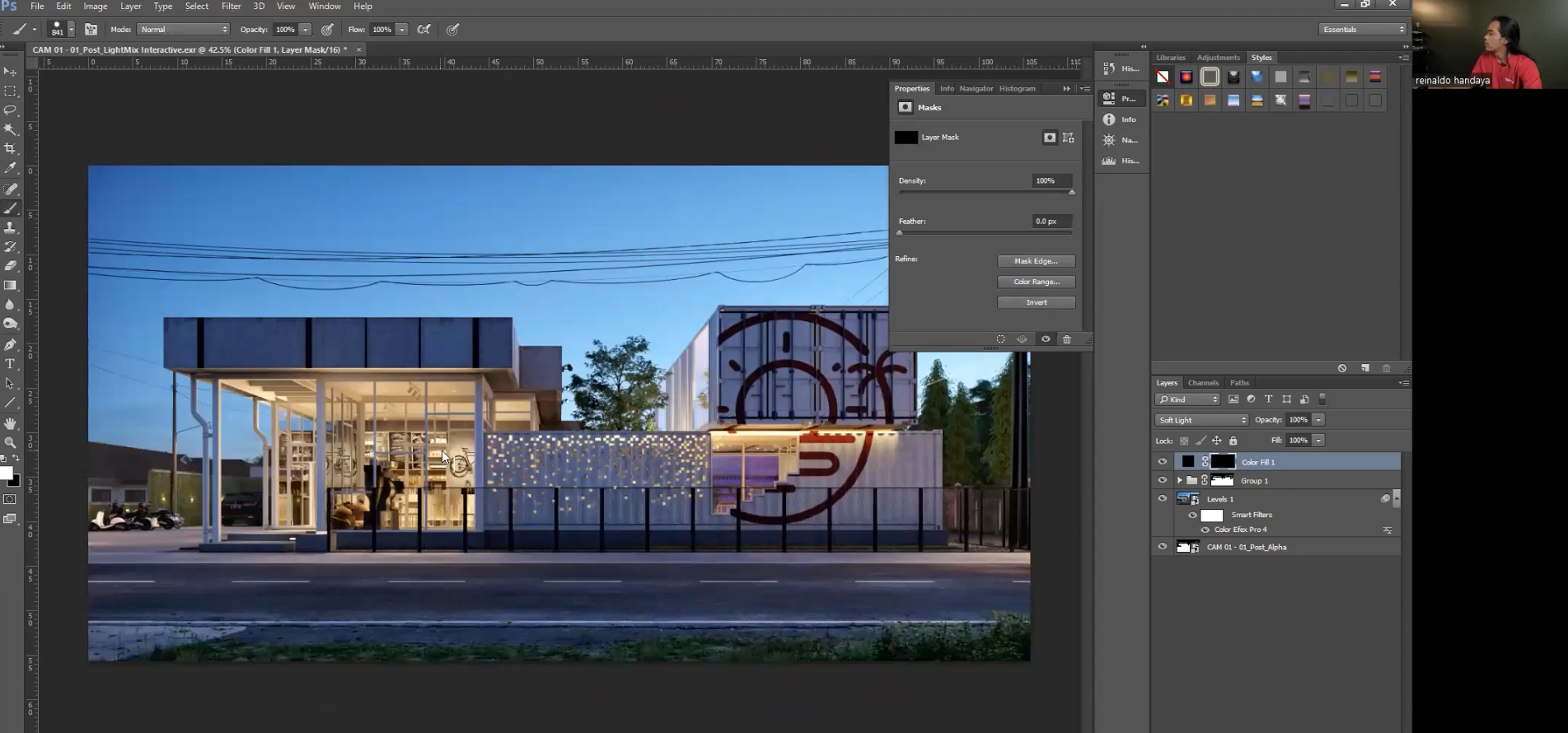This screenshot has width=1568, height=733.
Task: Open the Select menu
Action: (197, 6)
